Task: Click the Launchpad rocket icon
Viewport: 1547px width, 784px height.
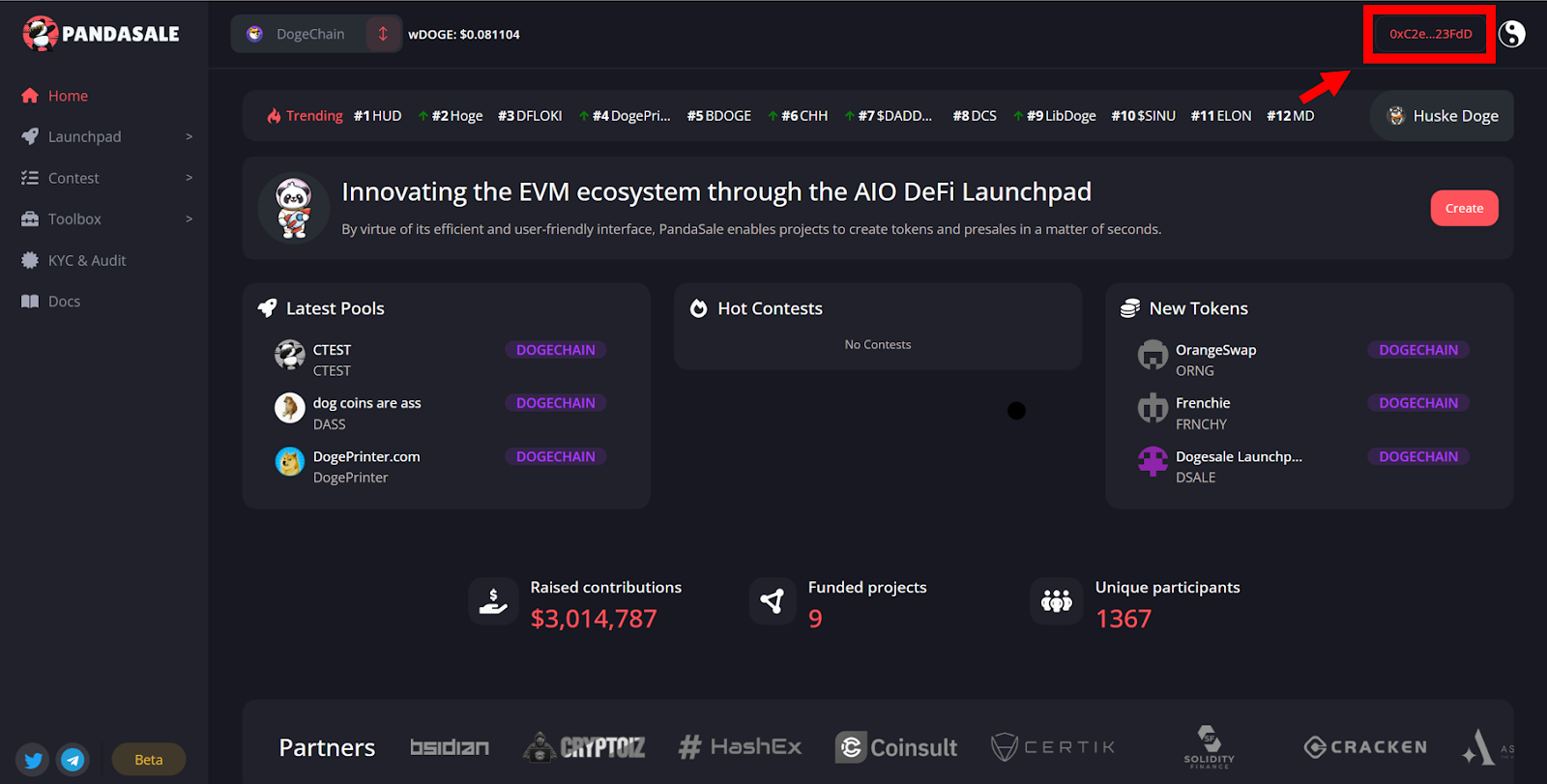Action: tap(30, 136)
